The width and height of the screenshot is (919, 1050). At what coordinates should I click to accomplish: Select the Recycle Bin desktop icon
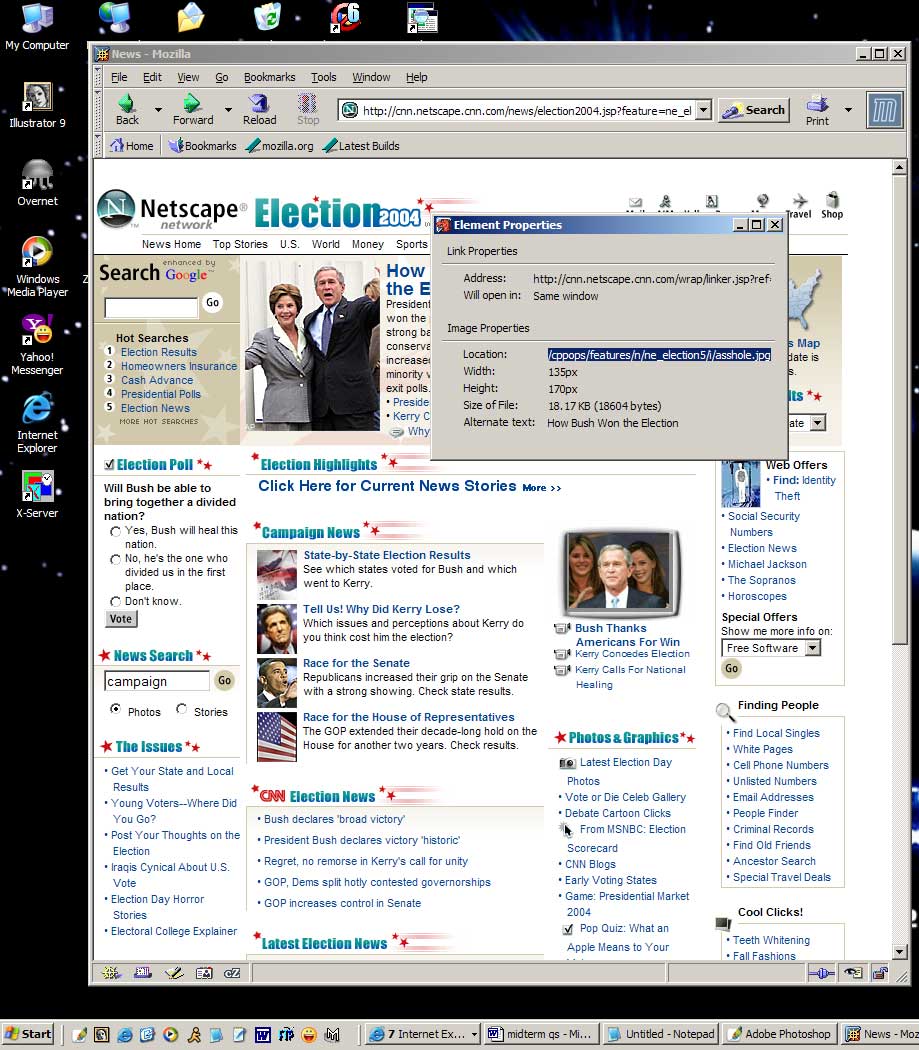click(267, 17)
